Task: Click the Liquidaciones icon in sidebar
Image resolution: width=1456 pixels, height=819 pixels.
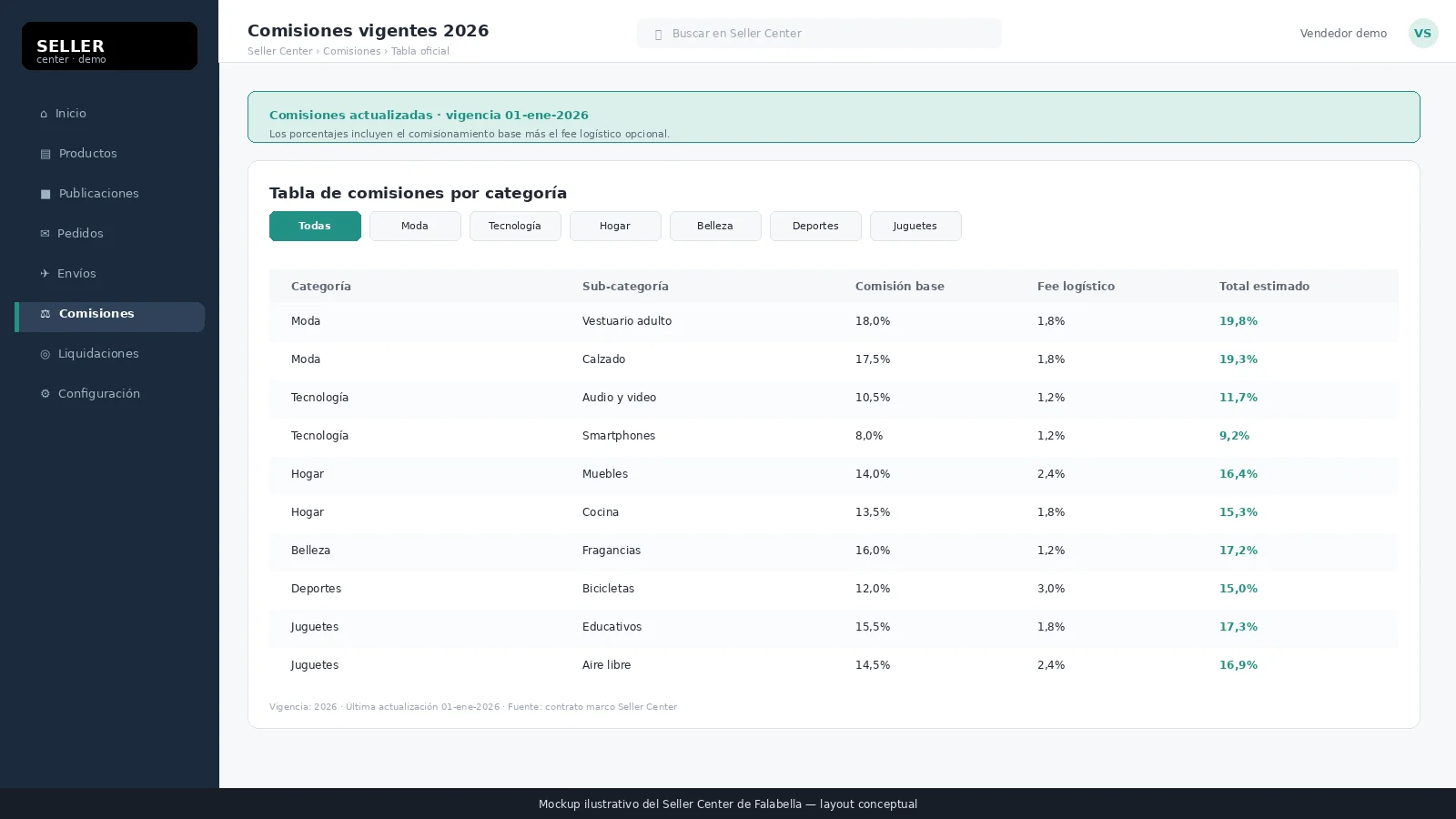Action: tap(45, 354)
